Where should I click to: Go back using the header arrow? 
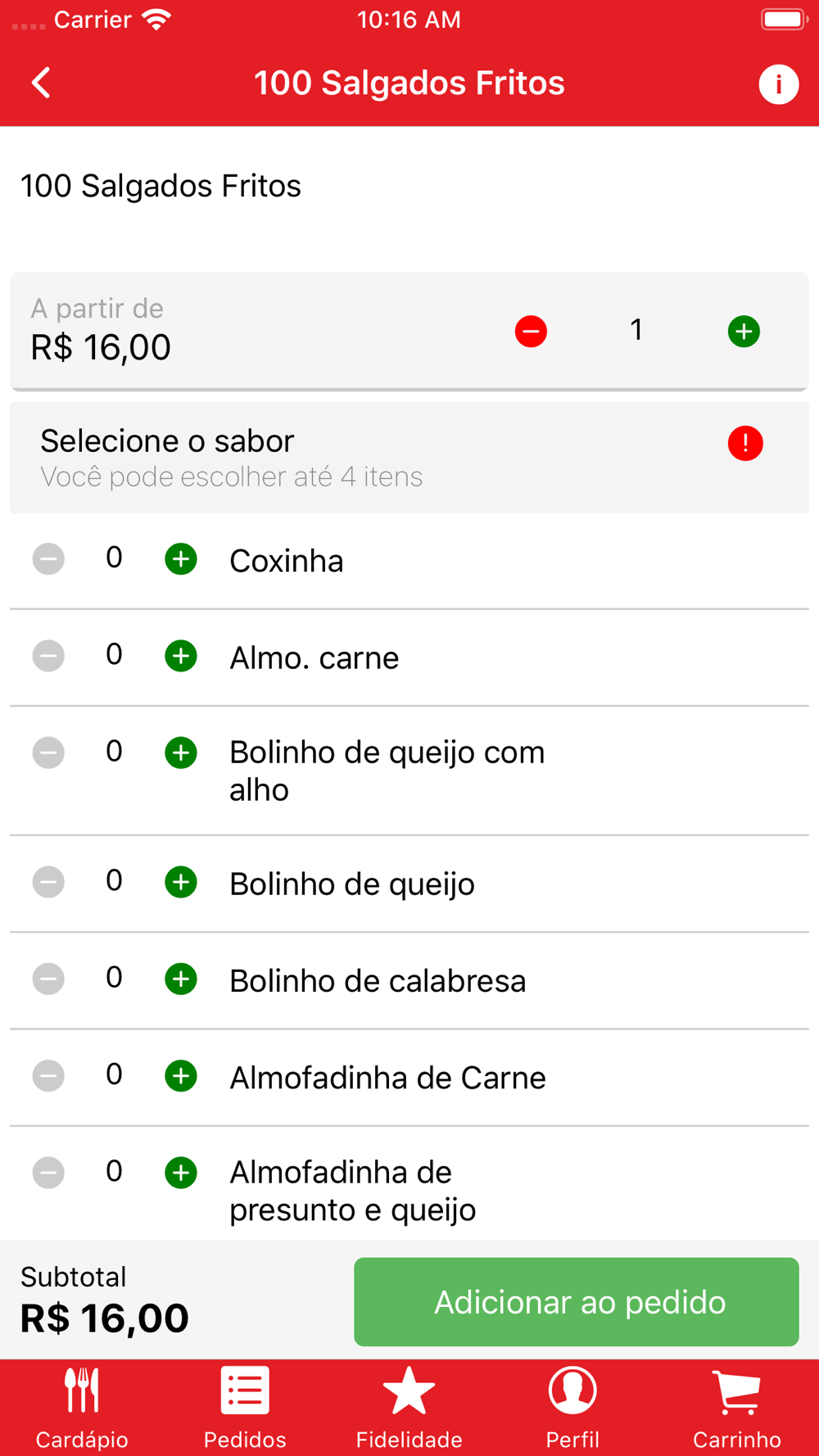41,83
